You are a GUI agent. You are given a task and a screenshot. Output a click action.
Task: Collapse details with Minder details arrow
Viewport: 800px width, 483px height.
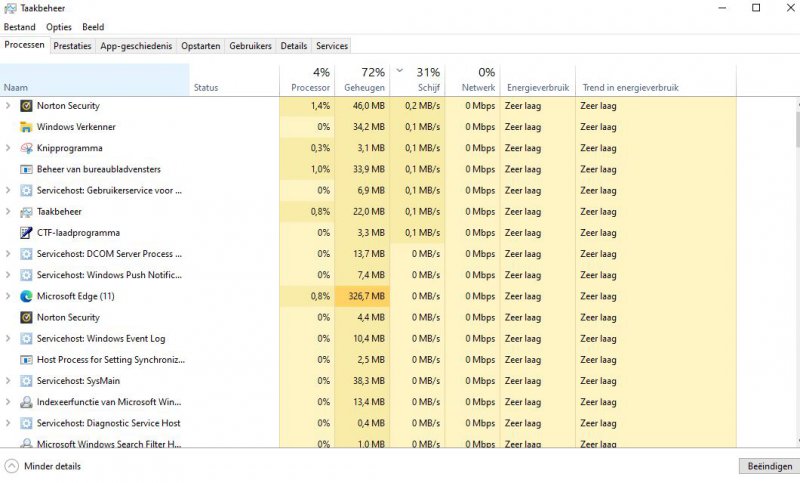(x=11, y=466)
